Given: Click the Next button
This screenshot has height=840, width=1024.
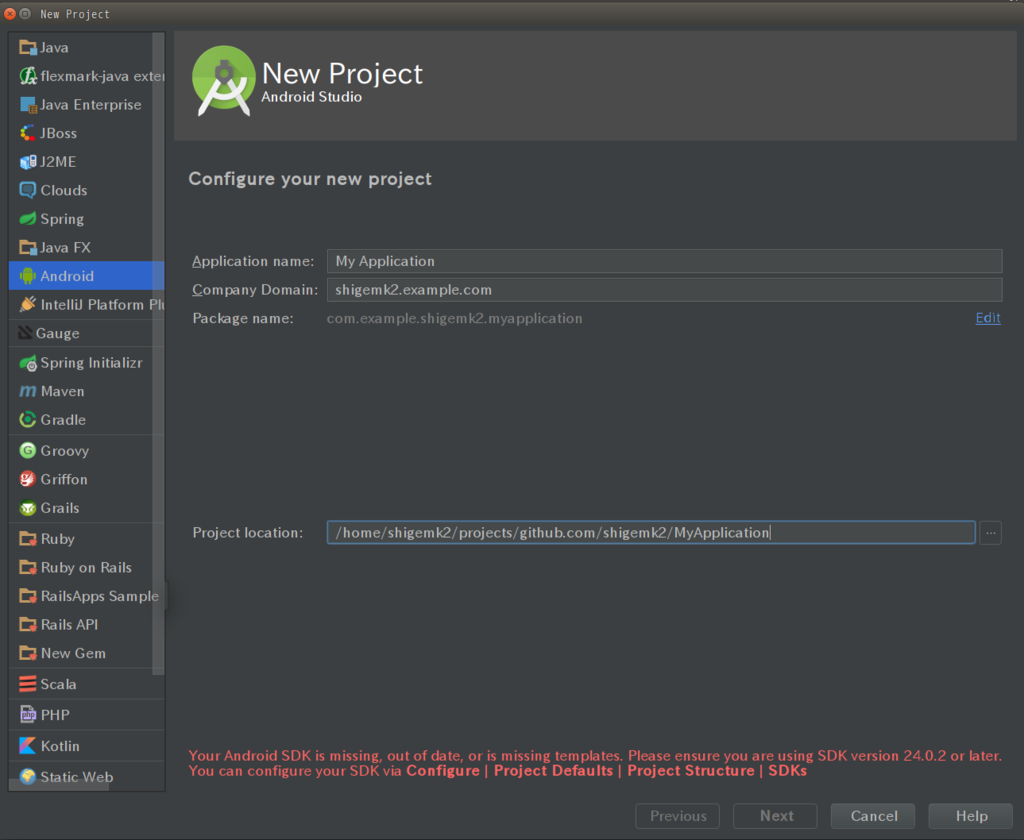Looking at the screenshot, I should pos(775,816).
